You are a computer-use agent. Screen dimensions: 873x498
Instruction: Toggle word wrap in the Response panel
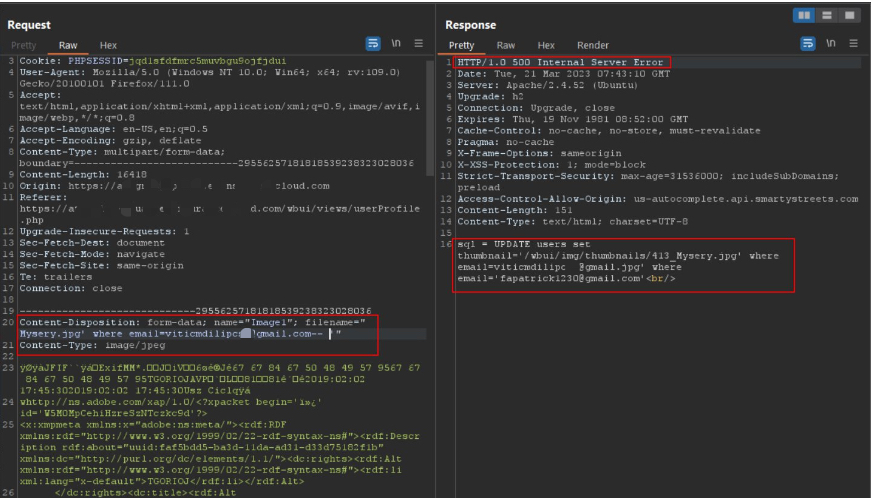click(809, 45)
